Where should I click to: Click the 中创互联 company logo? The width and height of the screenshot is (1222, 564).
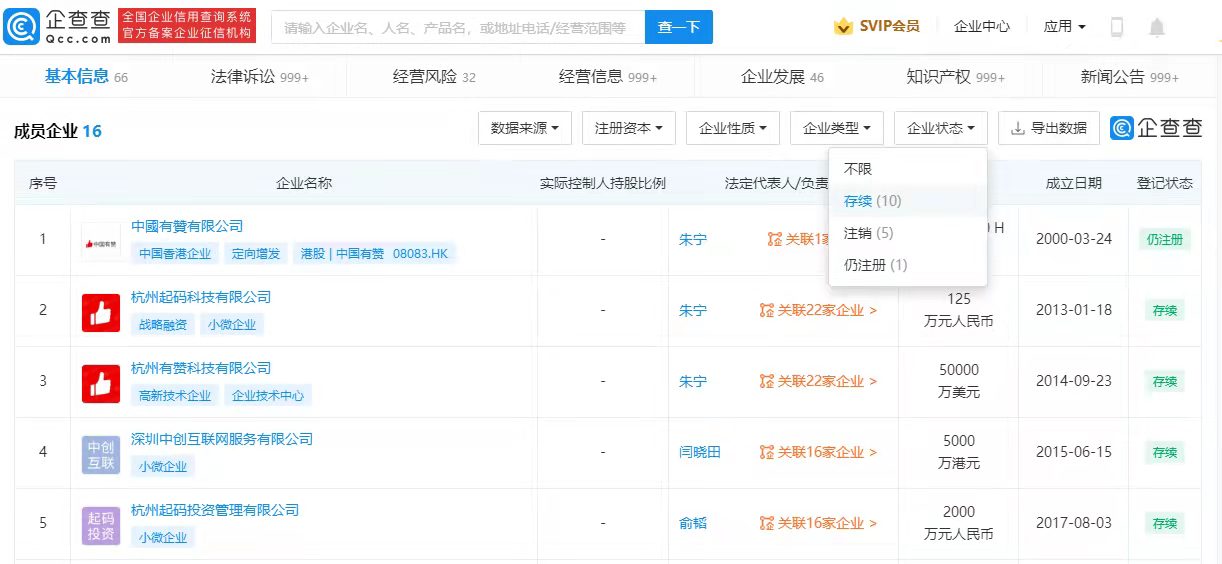click(x=100, y=455)
